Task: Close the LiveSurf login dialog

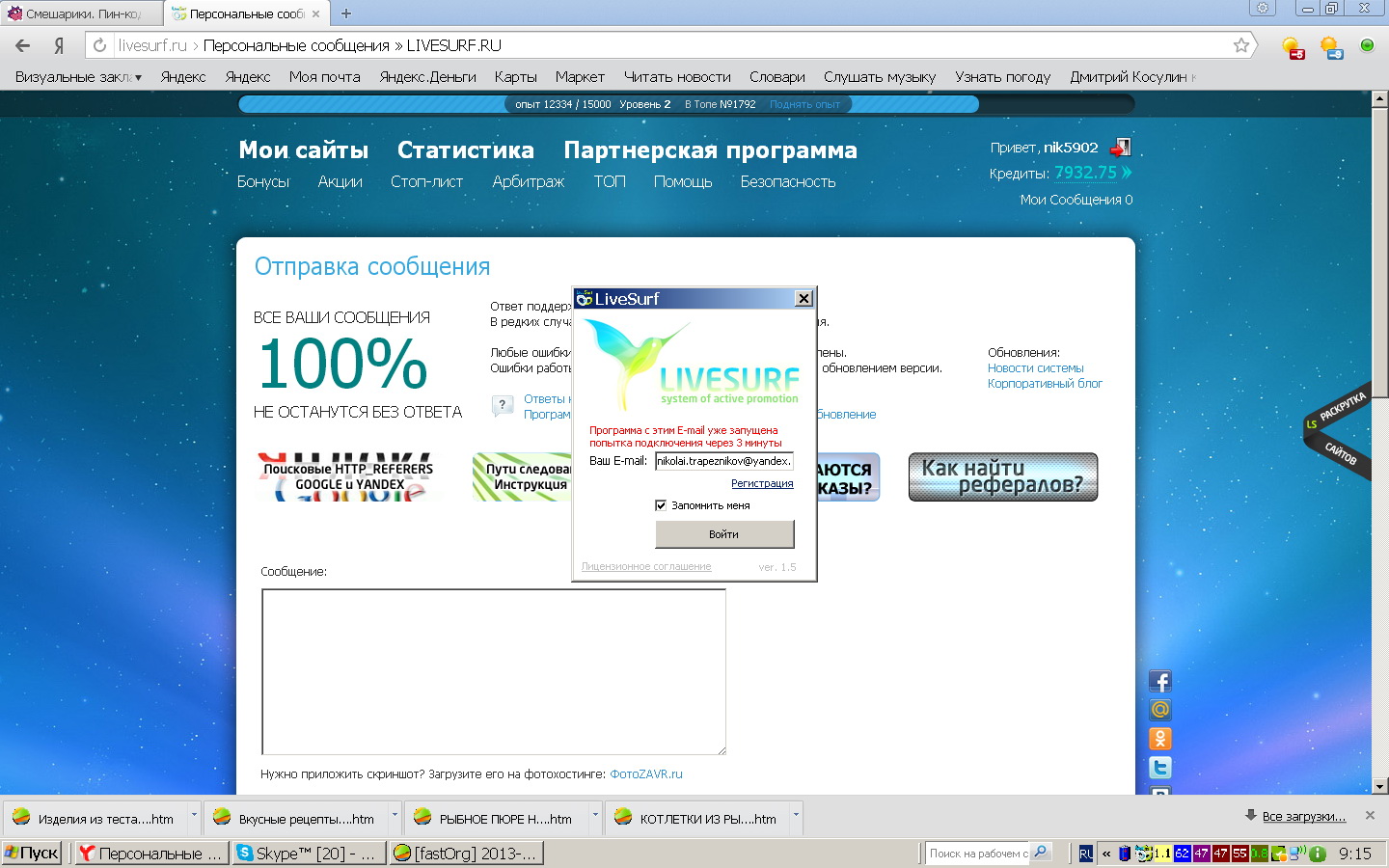Action: click(803, 299)
